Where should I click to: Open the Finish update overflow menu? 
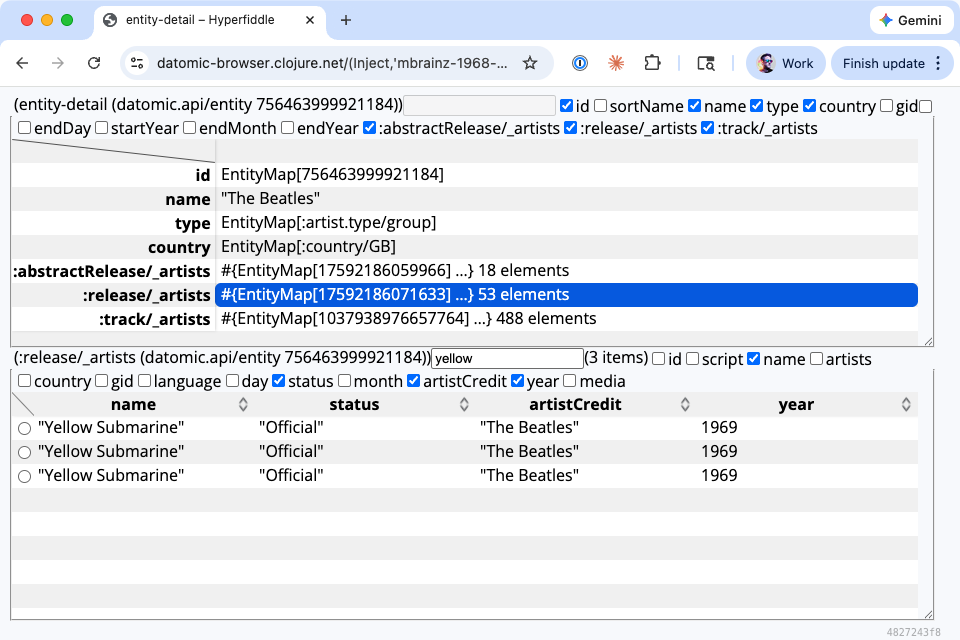click(x=936, y=62)
